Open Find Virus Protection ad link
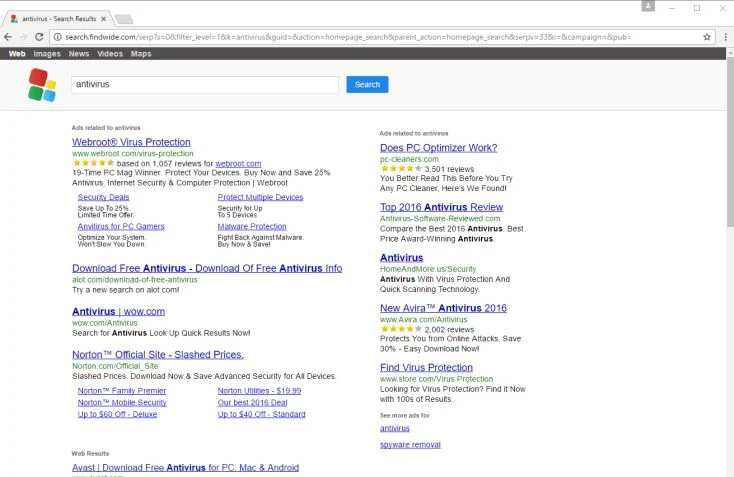The image size is (734, 477). [x=426, y=367]
